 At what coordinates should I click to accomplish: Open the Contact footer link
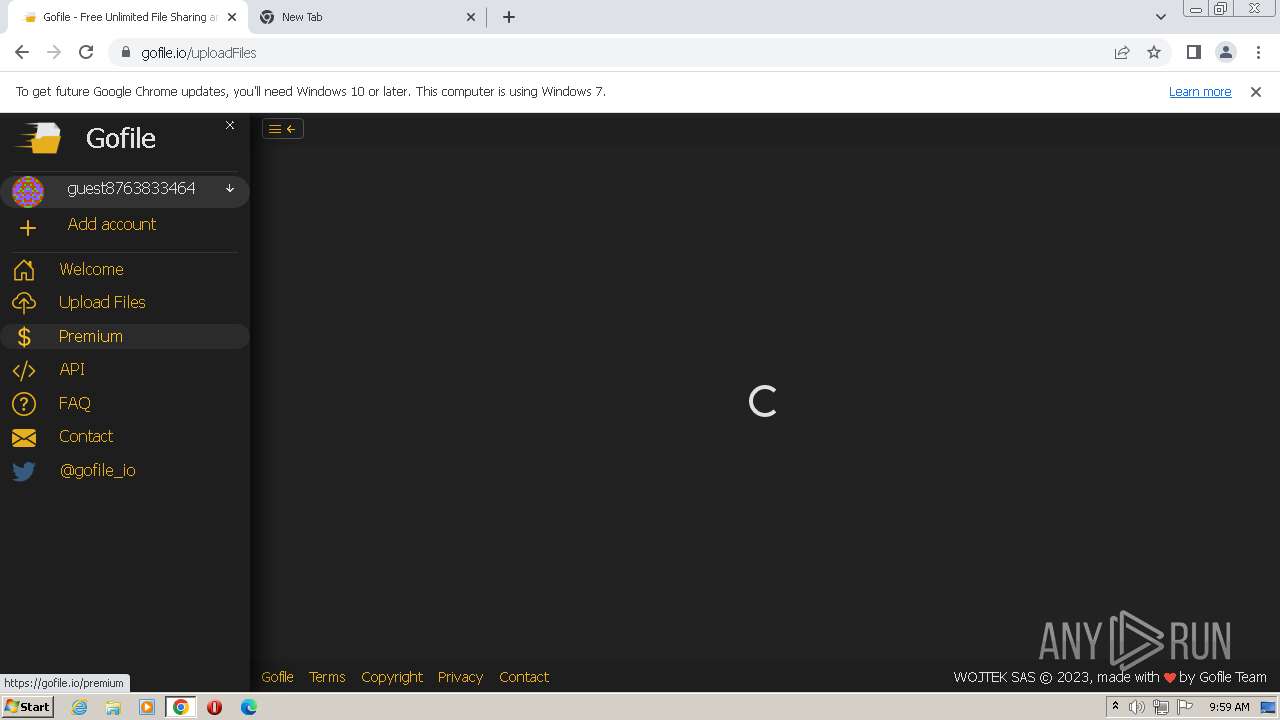pyautogui.click(x=524, y=677)
